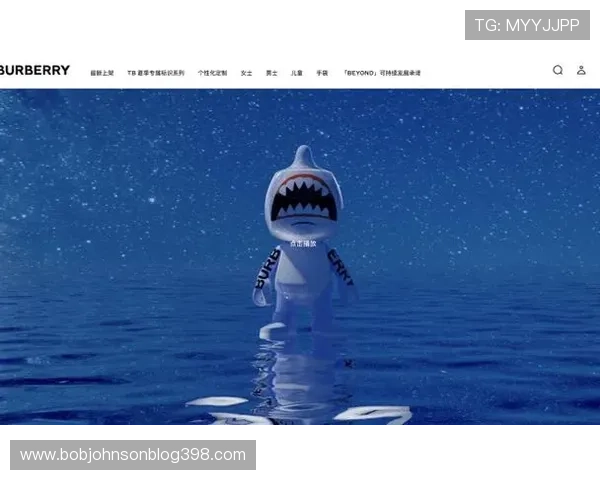The image size is (600, 480).
Task: Open the 女士 category
Action: 246,73
